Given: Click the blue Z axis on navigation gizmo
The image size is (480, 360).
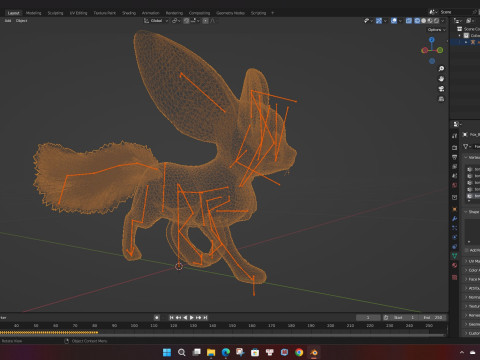Looking at the screenshot, I should click(x=432, y=40).
